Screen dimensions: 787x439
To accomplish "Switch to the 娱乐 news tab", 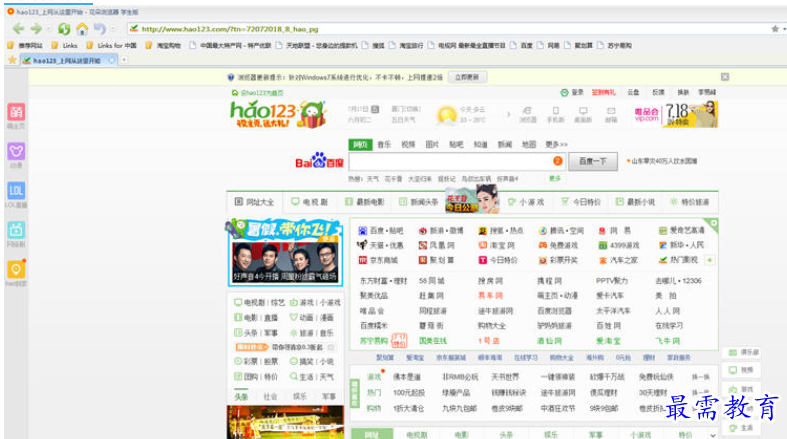I will [x=300, y=396].
